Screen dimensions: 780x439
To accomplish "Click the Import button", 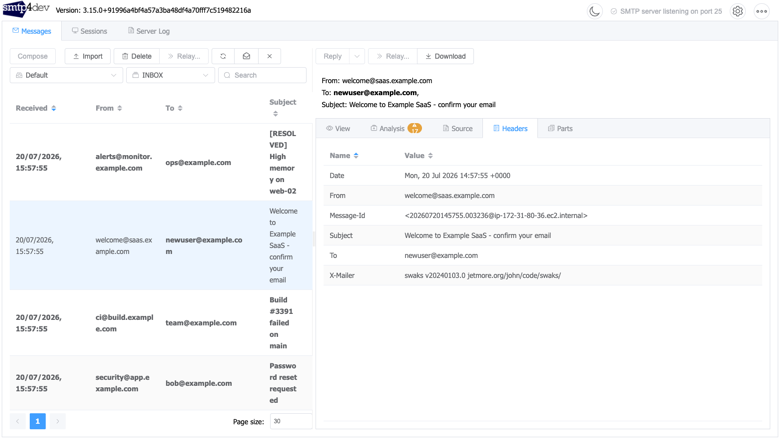I will pyautogui.click(x=88, y=56).
